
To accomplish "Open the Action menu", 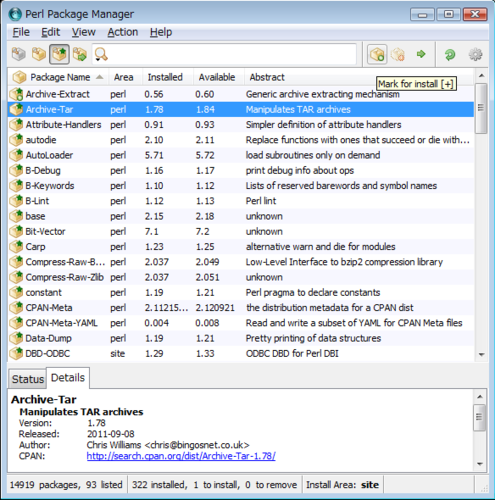I will point(123,32).
